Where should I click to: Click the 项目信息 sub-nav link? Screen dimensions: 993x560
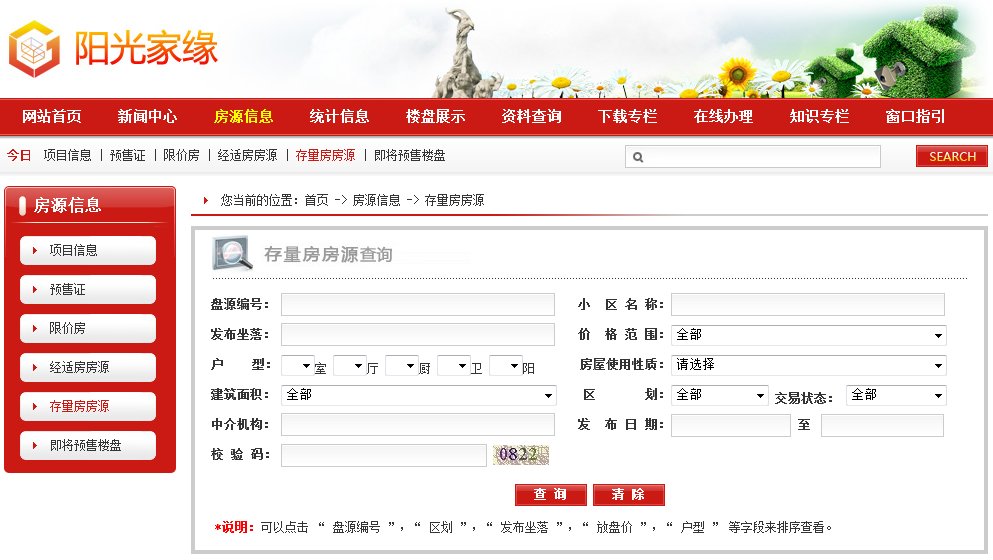point(67,155)
